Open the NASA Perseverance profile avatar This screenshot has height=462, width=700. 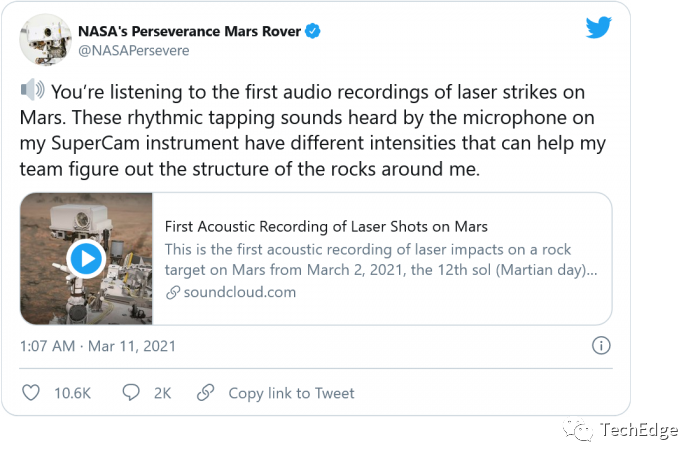coord(45,40)
